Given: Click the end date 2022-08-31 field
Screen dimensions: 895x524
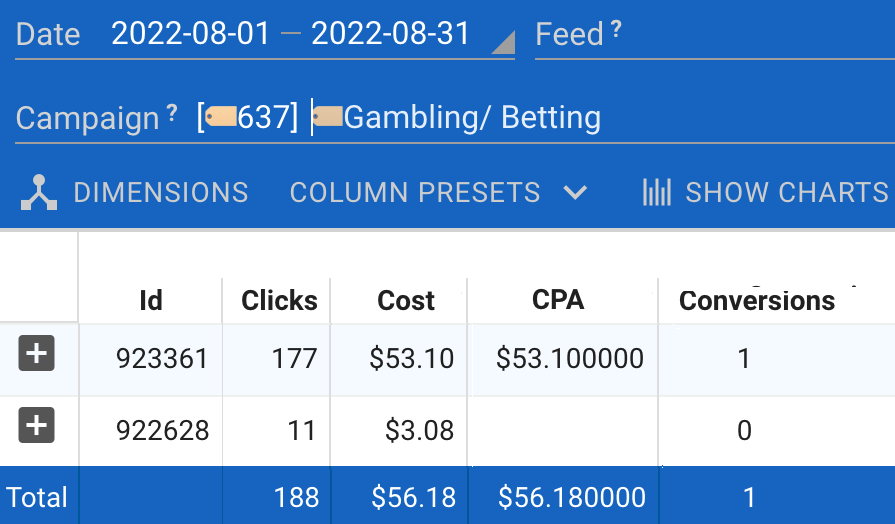Looking at the screenshot, I should click(x=391, y=34).
